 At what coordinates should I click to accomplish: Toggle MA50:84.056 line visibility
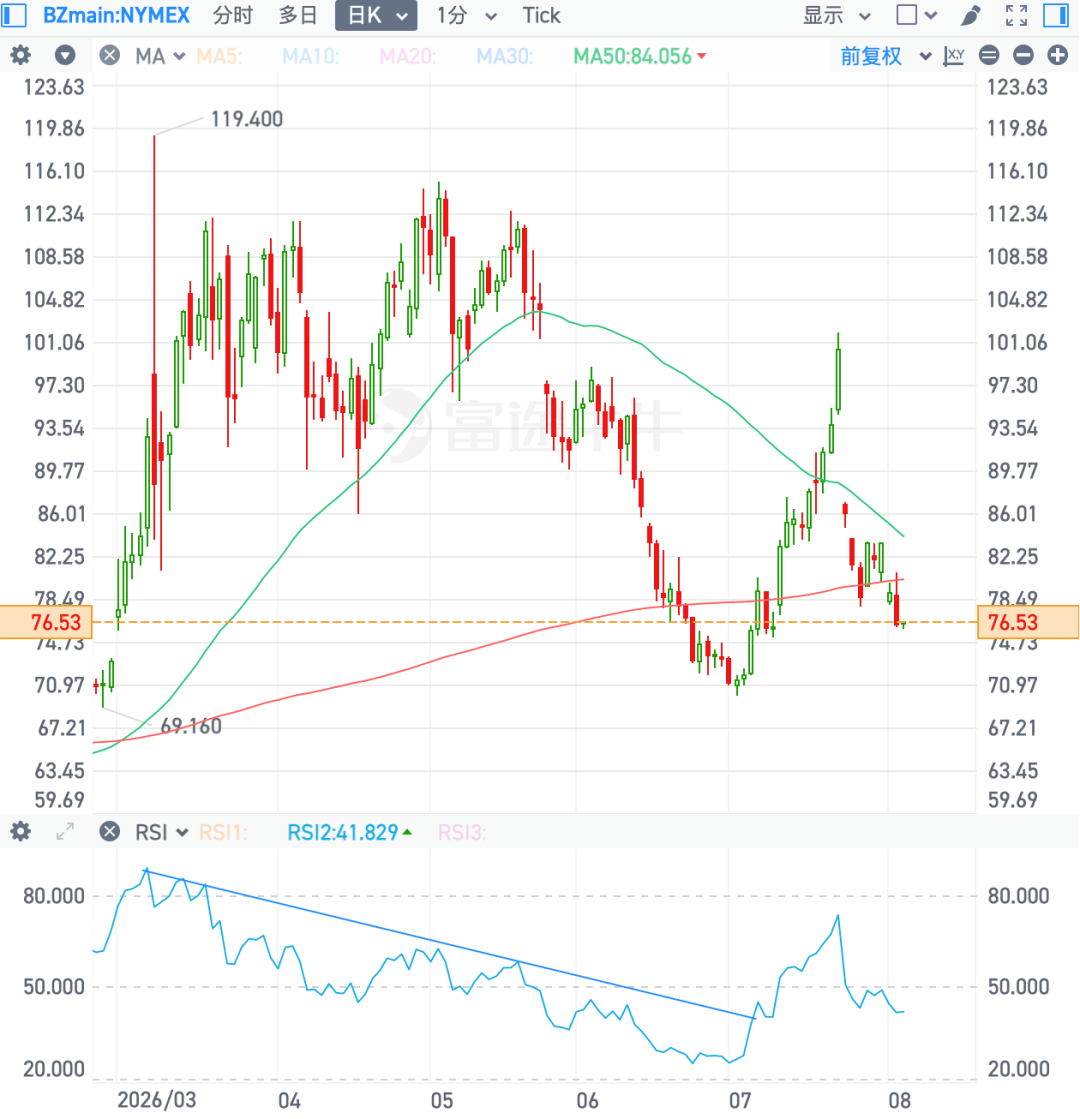tap(640, 56)
